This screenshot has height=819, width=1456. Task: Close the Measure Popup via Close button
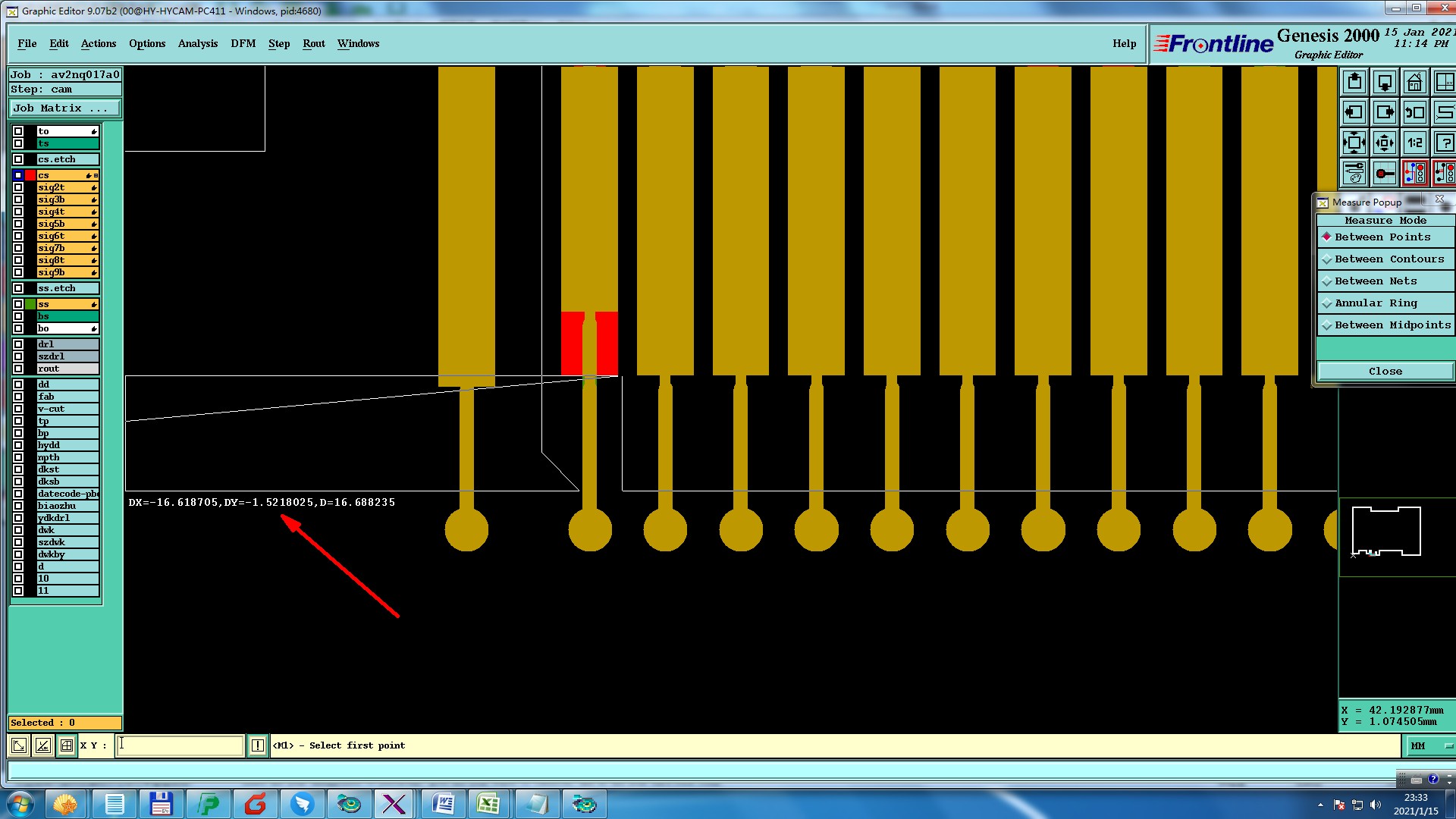click(x=1385, y=372)
